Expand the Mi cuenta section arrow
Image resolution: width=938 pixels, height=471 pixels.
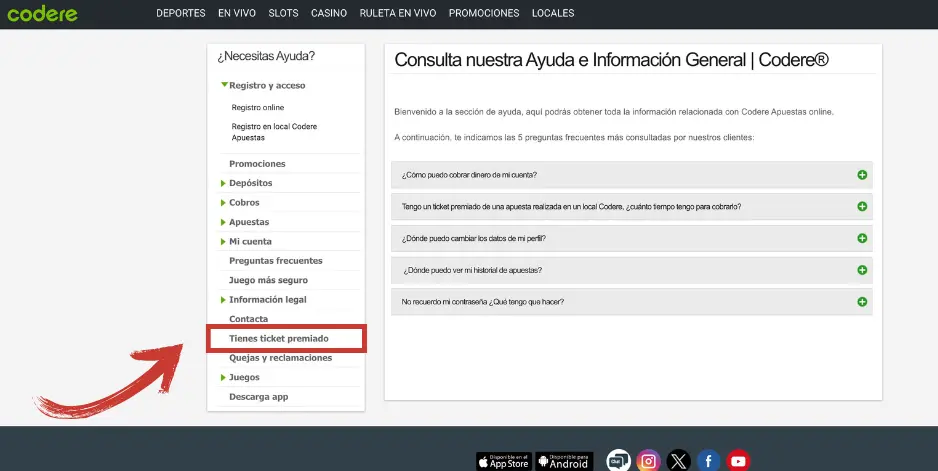pyautogui.click(x=223, y=242)
